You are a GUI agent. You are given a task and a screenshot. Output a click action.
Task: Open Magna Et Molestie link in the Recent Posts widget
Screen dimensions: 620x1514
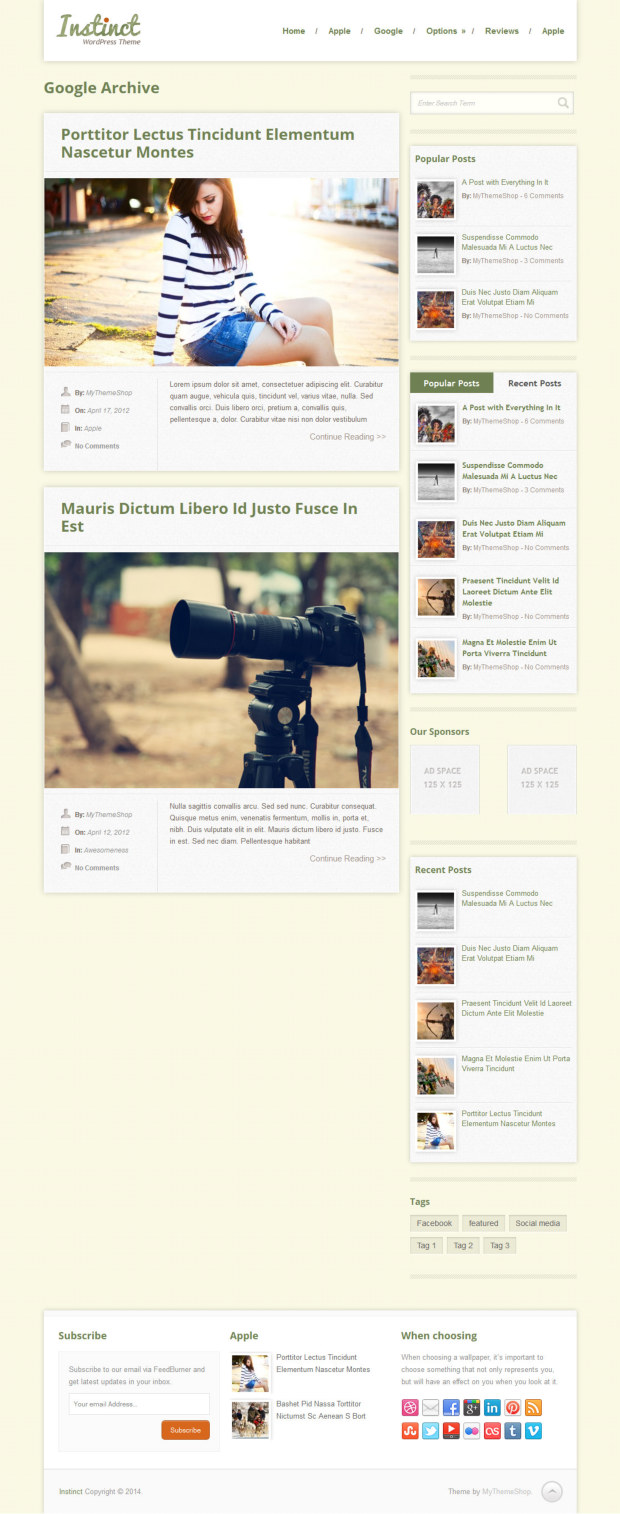(x=516, y=1063)
